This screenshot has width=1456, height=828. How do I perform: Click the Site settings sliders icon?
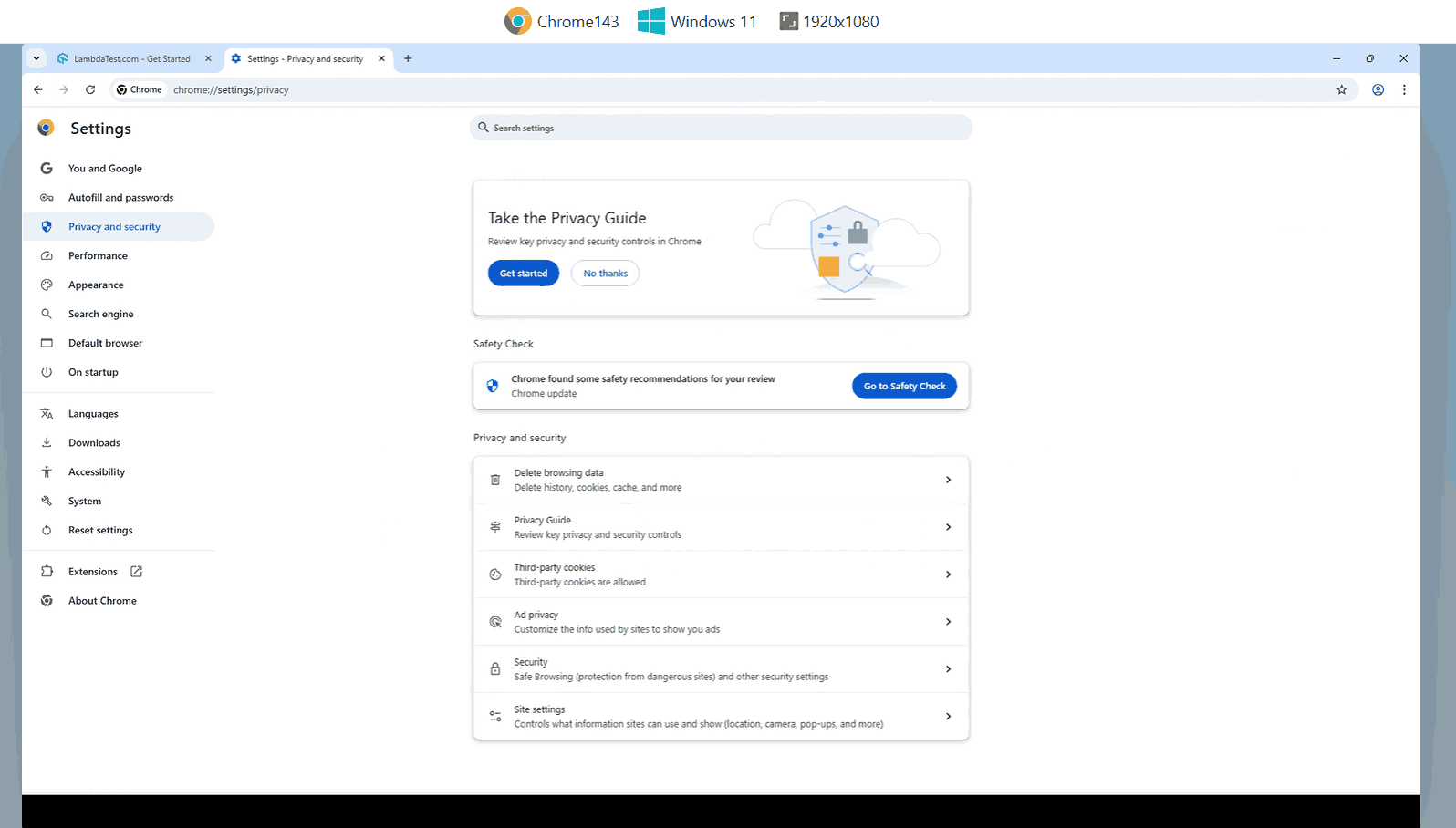coord(495,717)
